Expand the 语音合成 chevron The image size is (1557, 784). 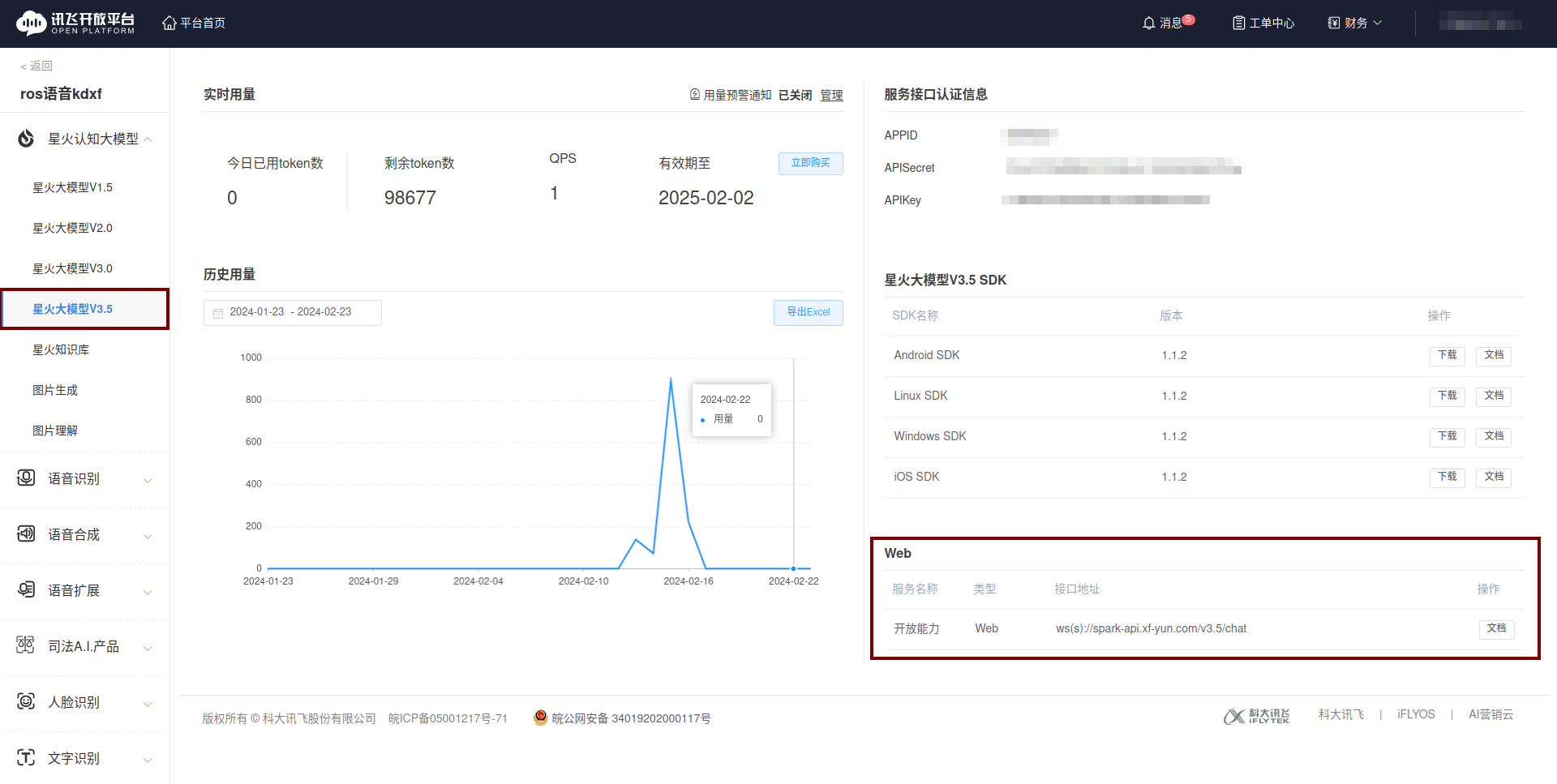[148, 537]
